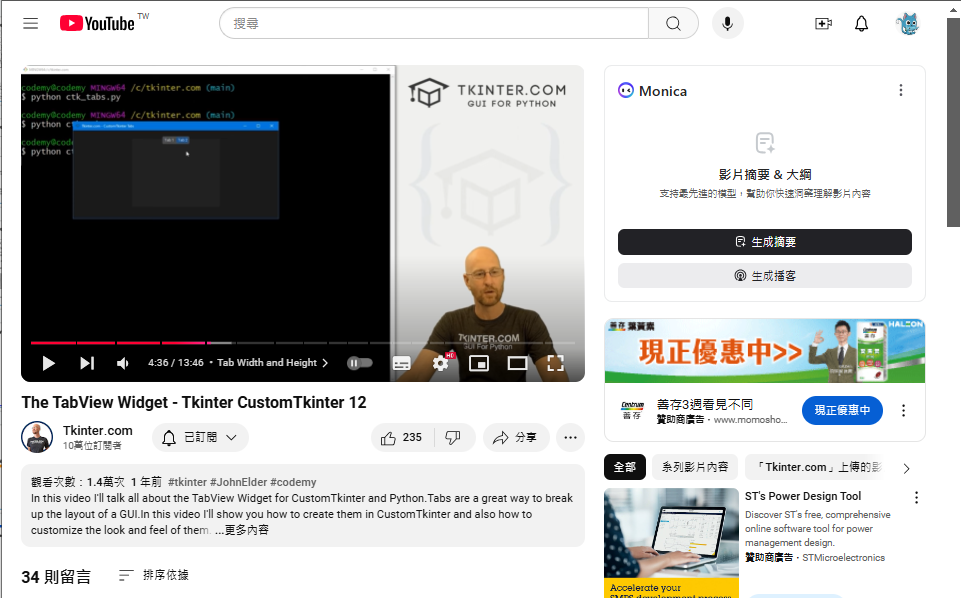Viewport: 961px width, 598px height.
Task: Click 生成摘要 button
Action: [764, 242]
